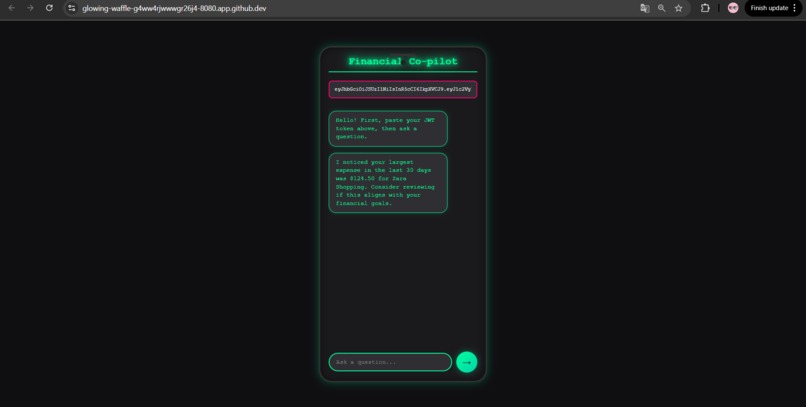Send message with arrow button

tap(467, 362)
